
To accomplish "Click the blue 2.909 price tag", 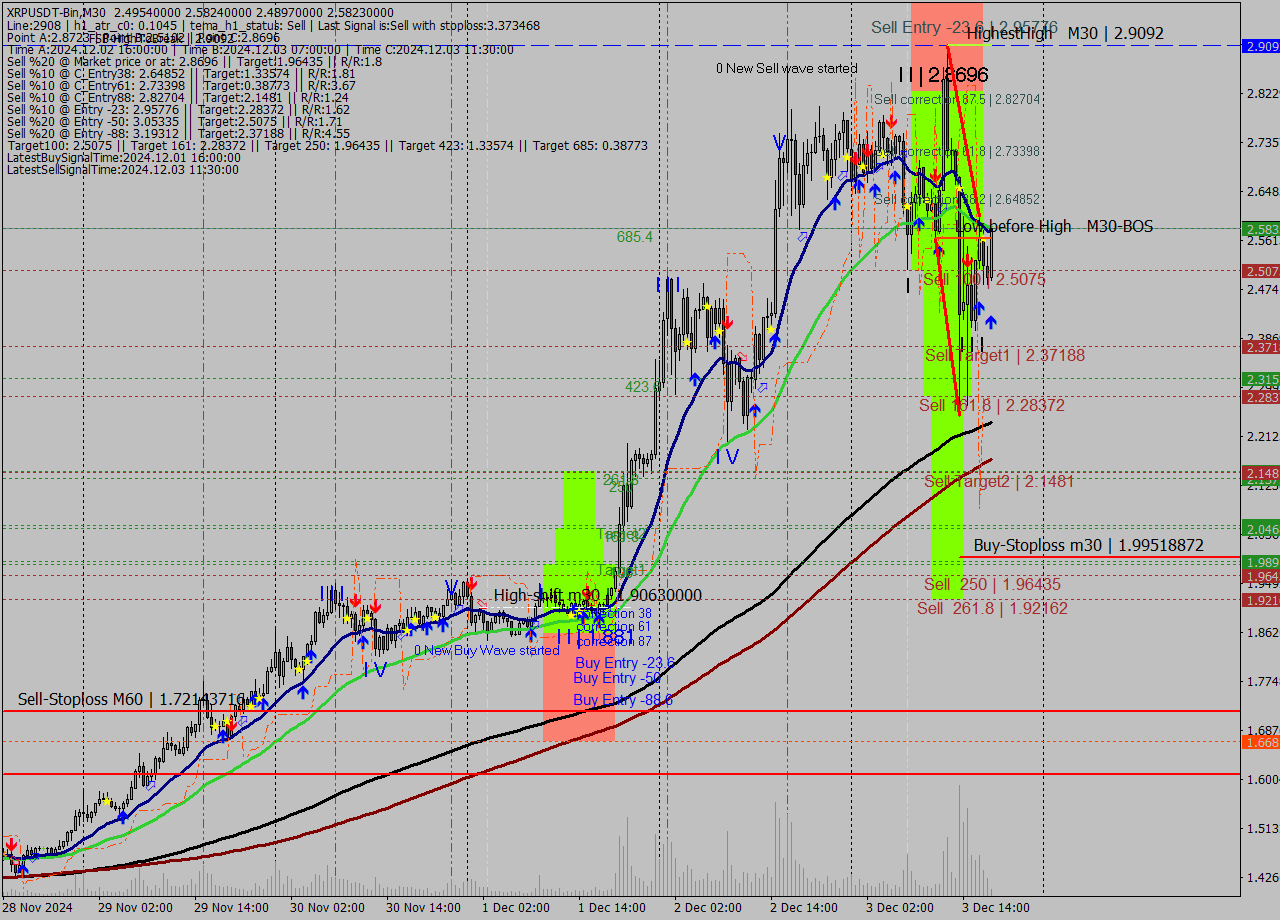I will pyautogui.click(x=1260, y=46).
